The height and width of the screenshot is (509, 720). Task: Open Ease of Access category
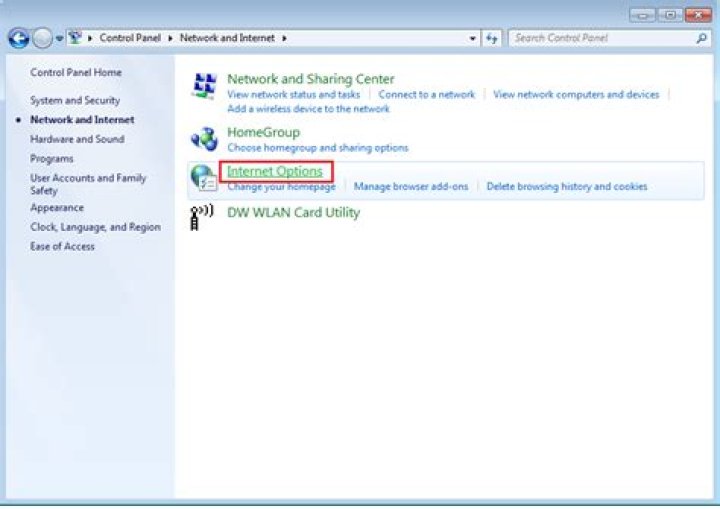tap(62, 246)
